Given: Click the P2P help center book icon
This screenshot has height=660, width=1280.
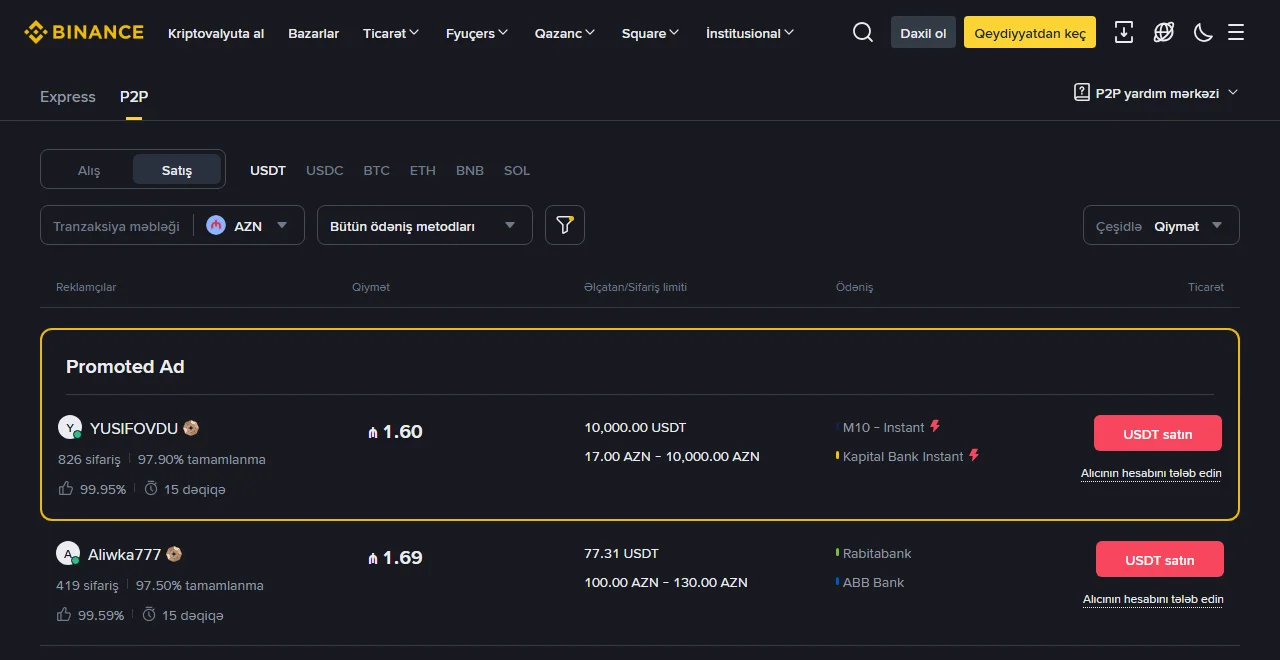Looking at the screenshot, I should (1082, 92).
